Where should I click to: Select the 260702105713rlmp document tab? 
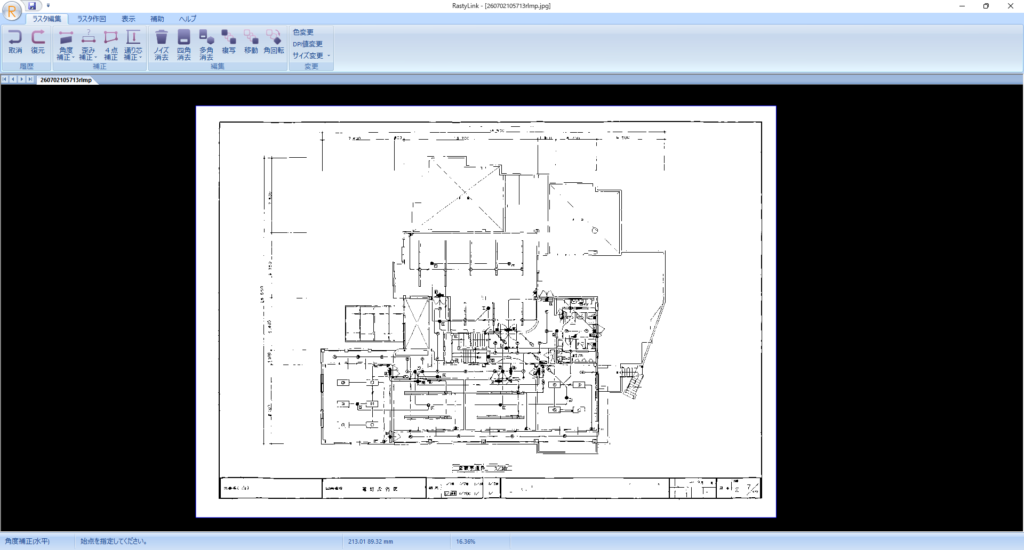tap(66, 80)
